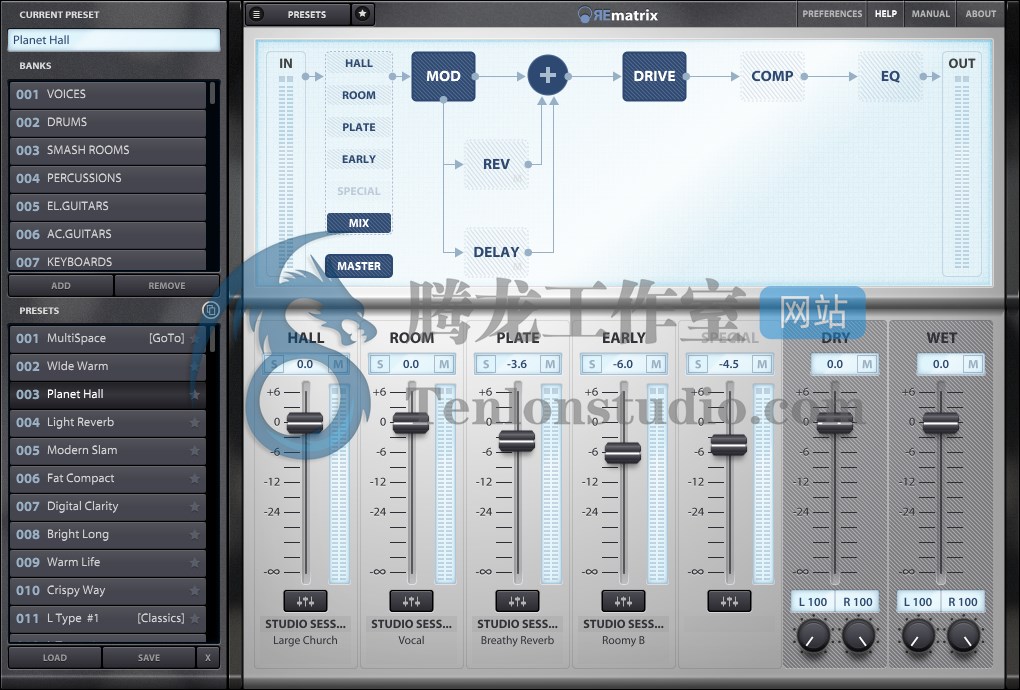This screenshot has height=690, width=1020.
Task: Click the LOAD preset button
Action: click(x=55, y=657)
